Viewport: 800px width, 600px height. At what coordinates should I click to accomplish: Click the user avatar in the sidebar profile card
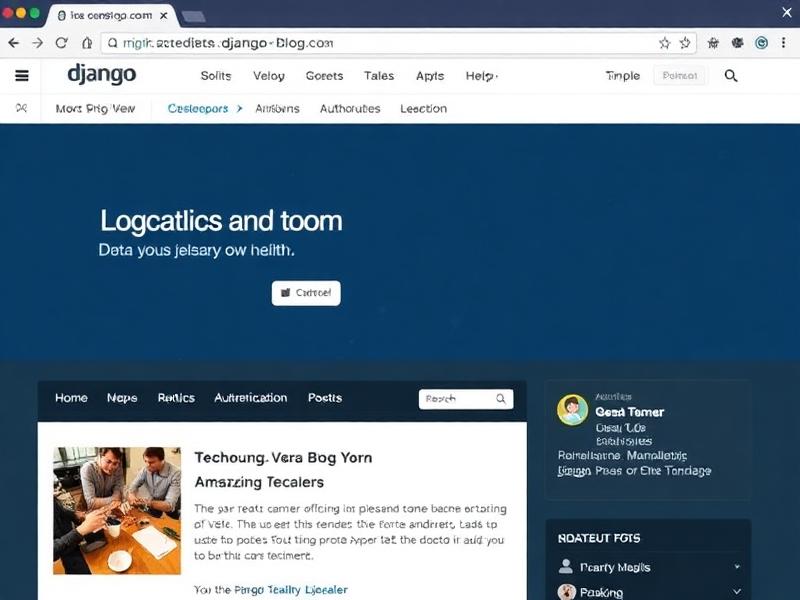coord(573,411)
